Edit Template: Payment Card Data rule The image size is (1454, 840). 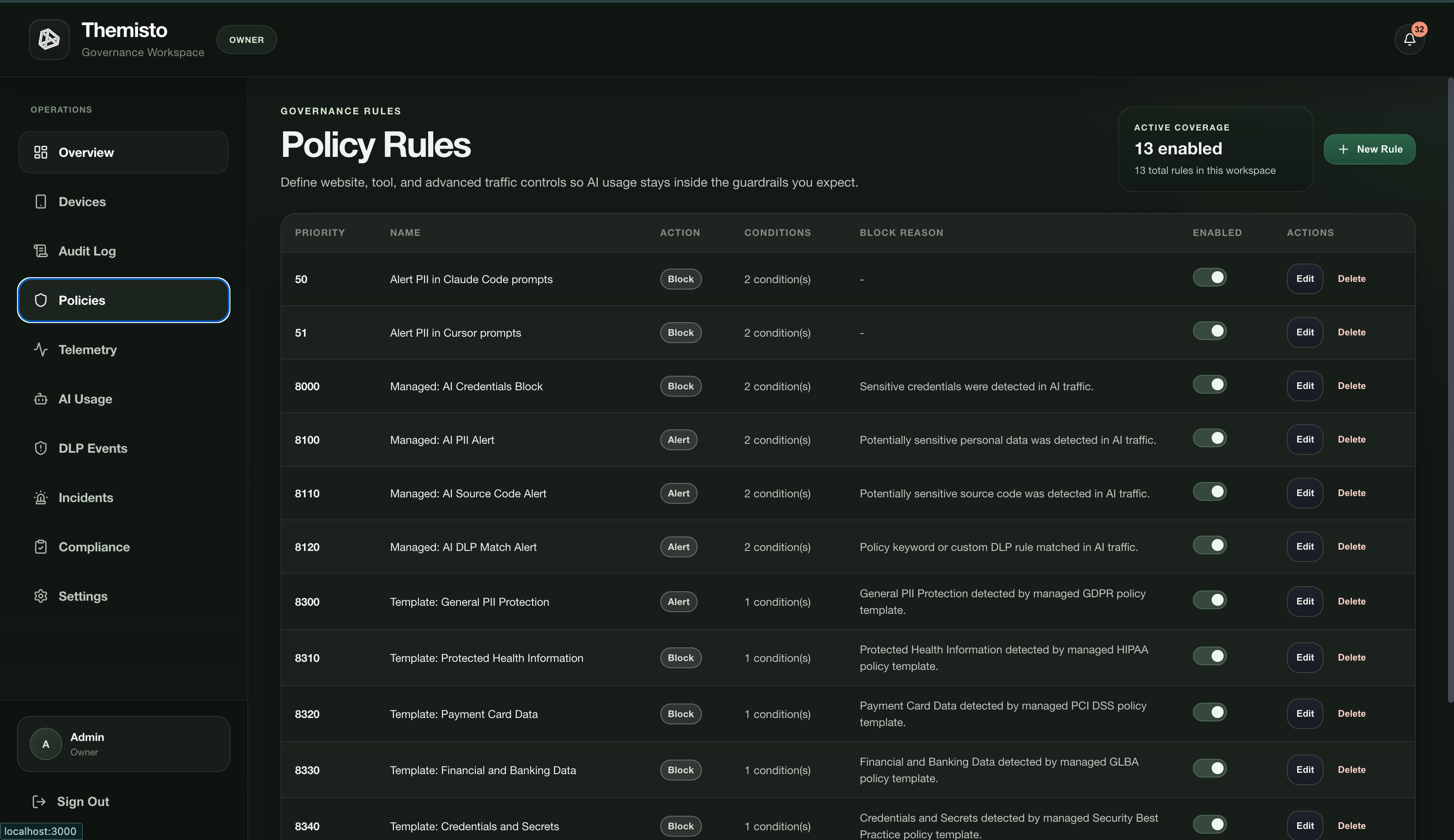click(x=1304, y=714)
